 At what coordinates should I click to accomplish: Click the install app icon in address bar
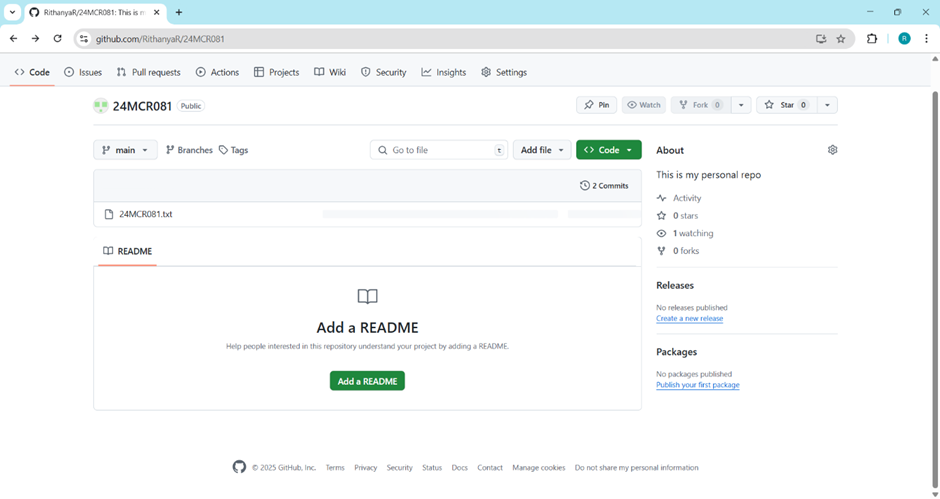tap(821, 38)
